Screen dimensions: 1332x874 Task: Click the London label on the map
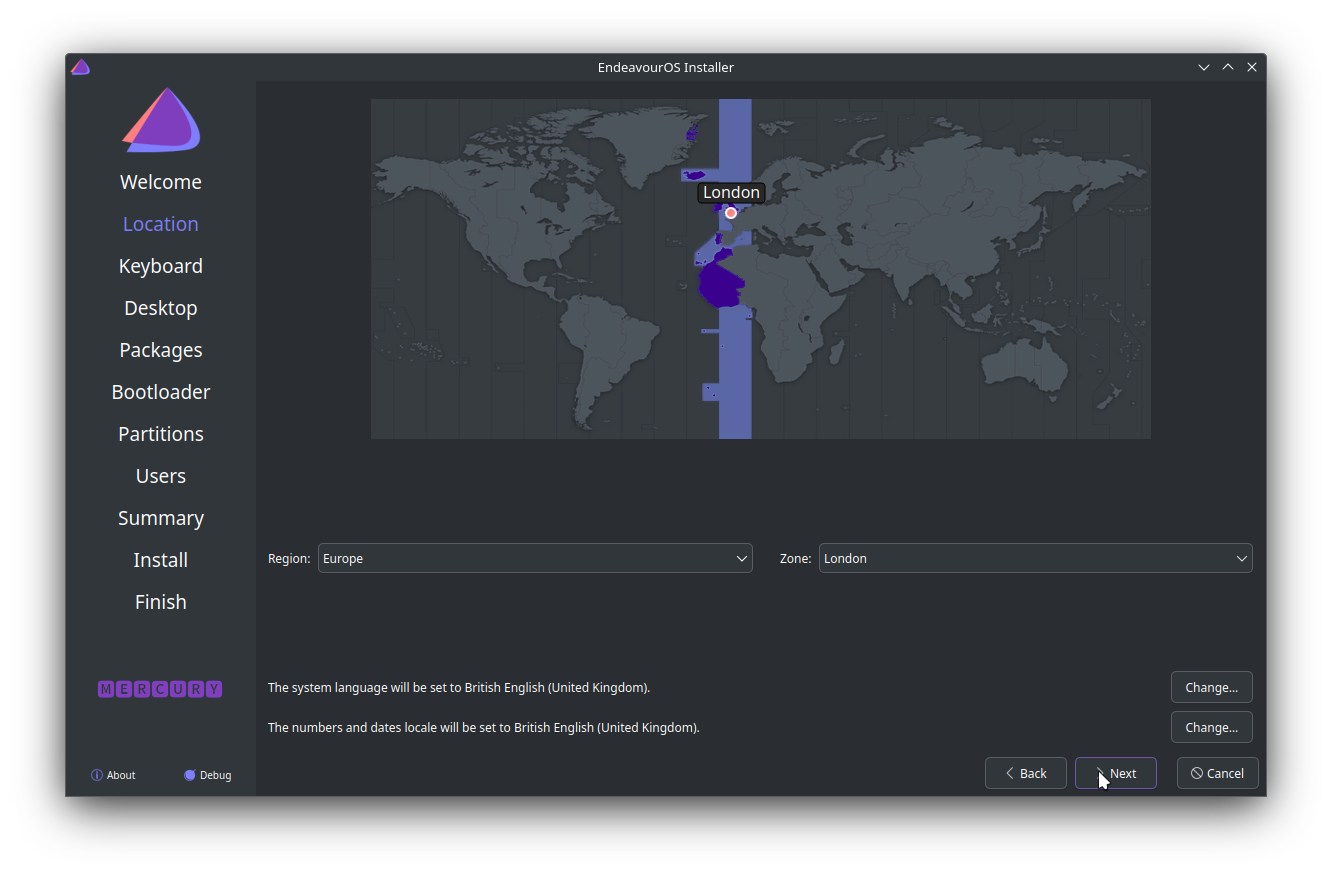[731, 192]
